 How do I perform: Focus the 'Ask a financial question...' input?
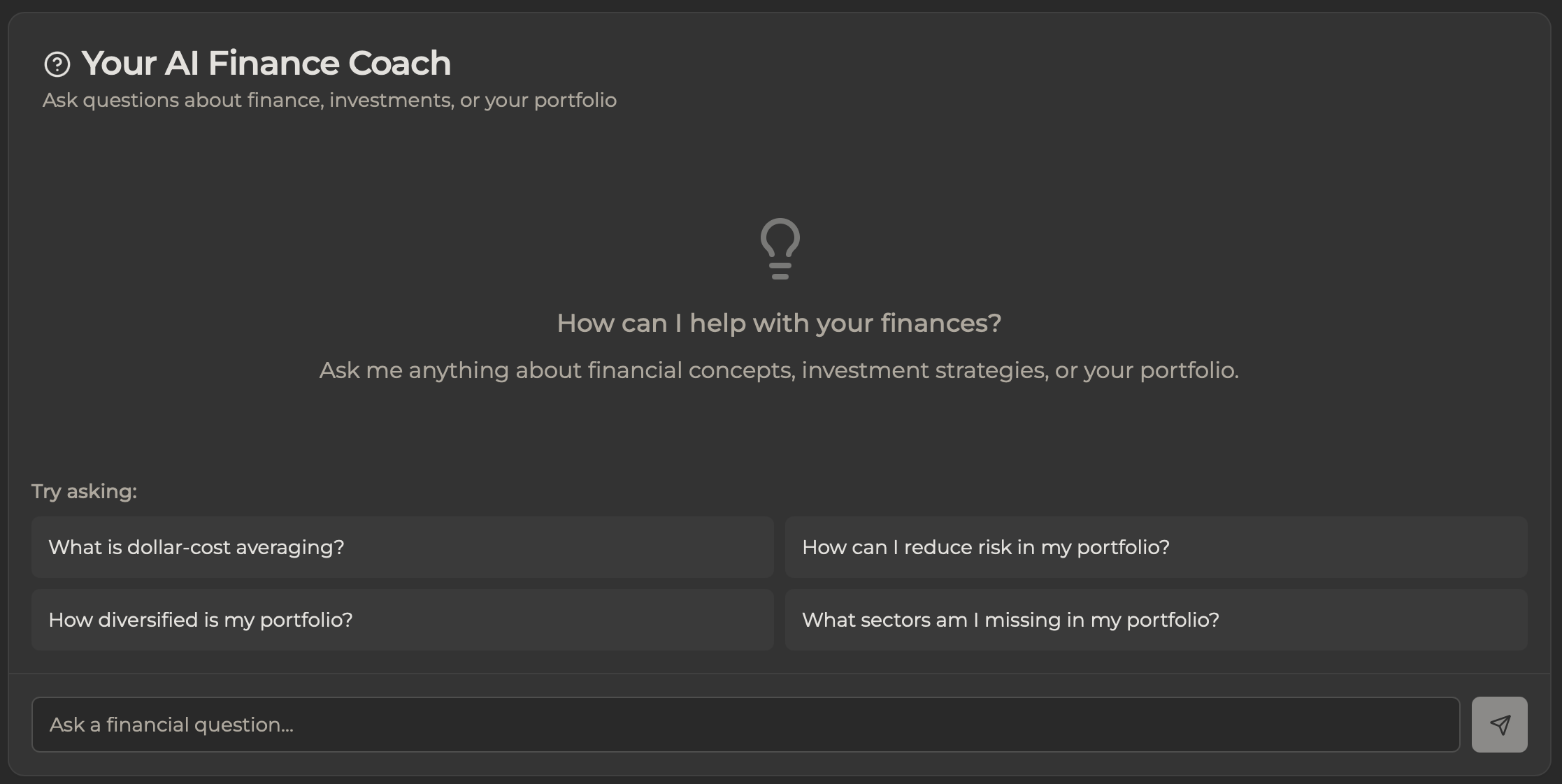click(x=745, y=725)
